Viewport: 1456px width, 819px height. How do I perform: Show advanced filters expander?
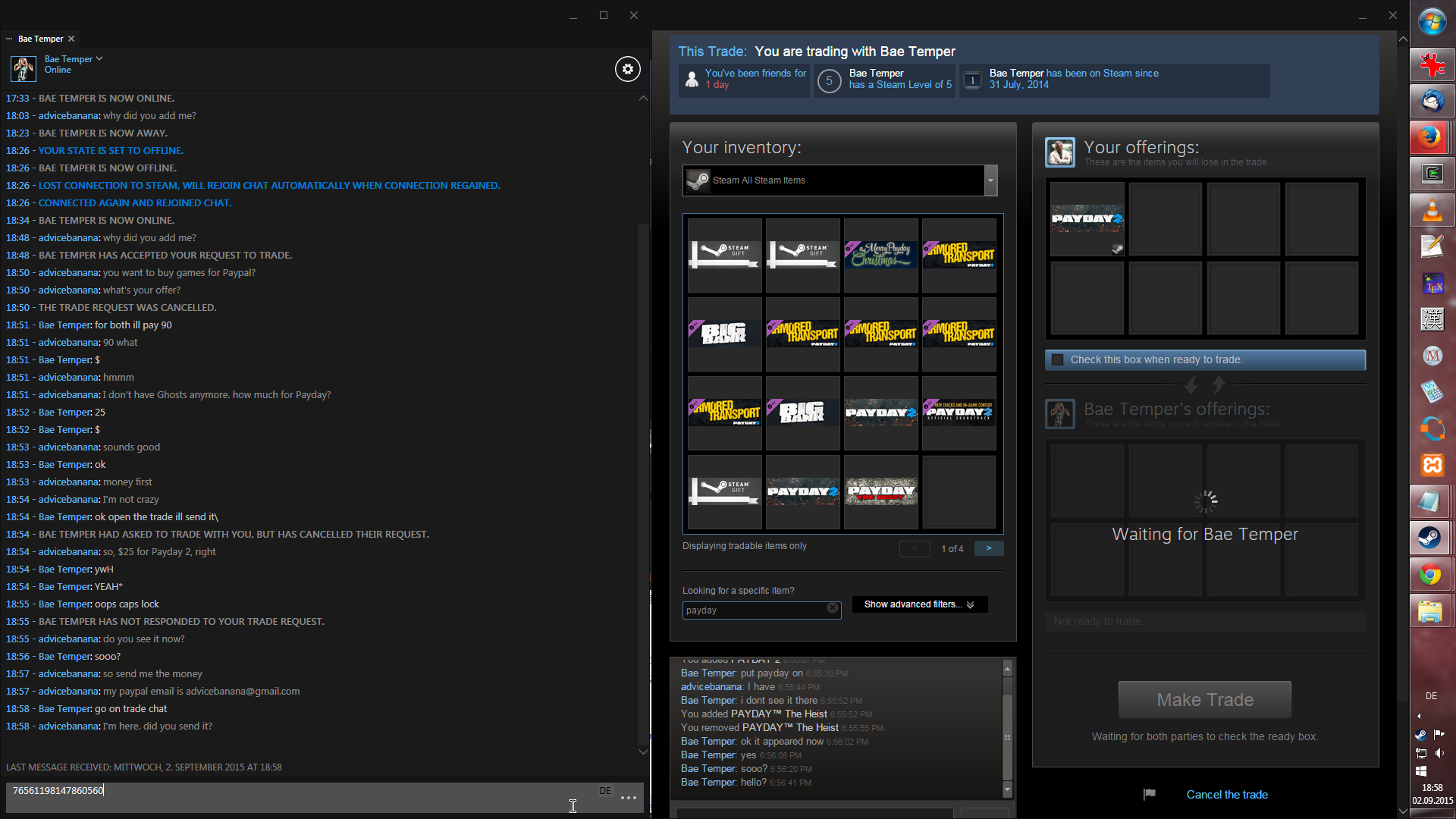pos(919,604)
